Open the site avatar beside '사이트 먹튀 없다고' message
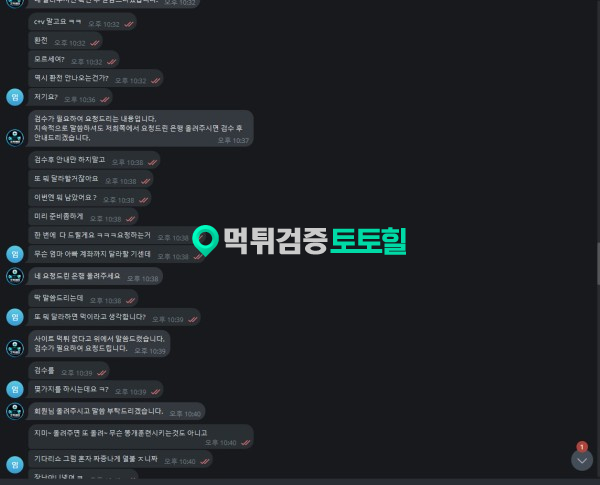The width and height of the screenshot is (600, 485). [x=15, y=348]
